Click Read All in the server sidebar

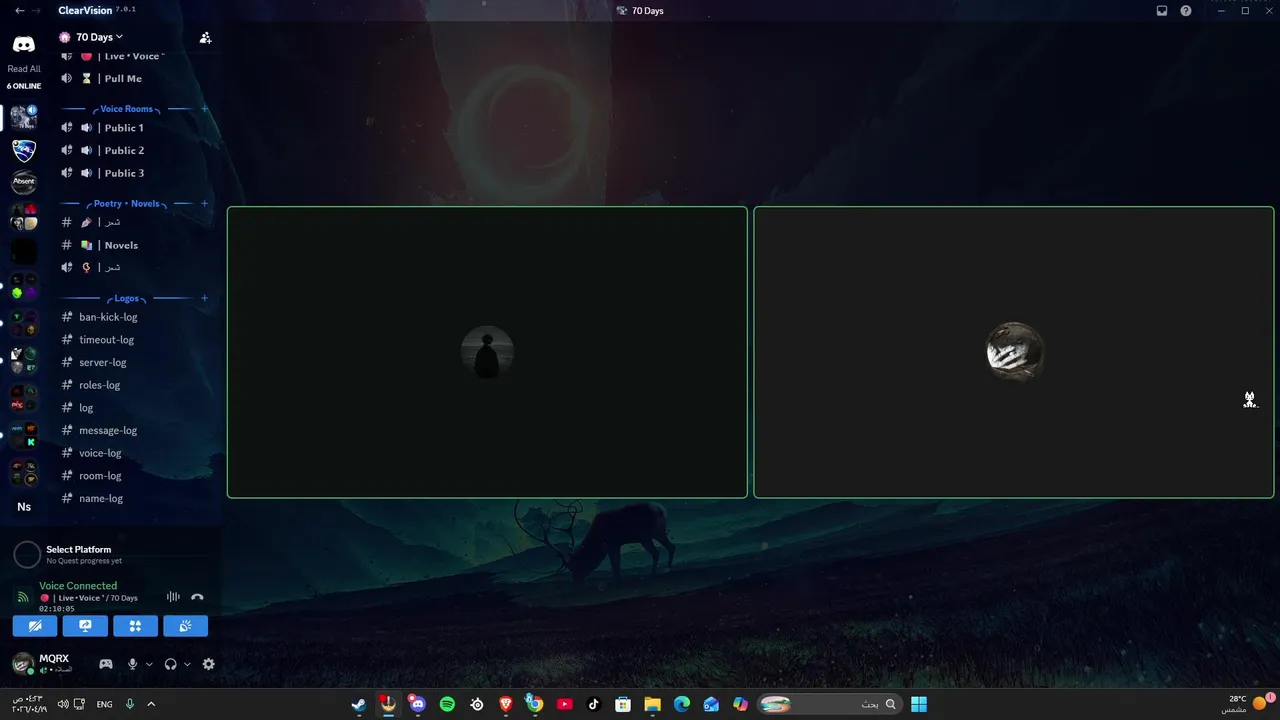tap(24, 69)
